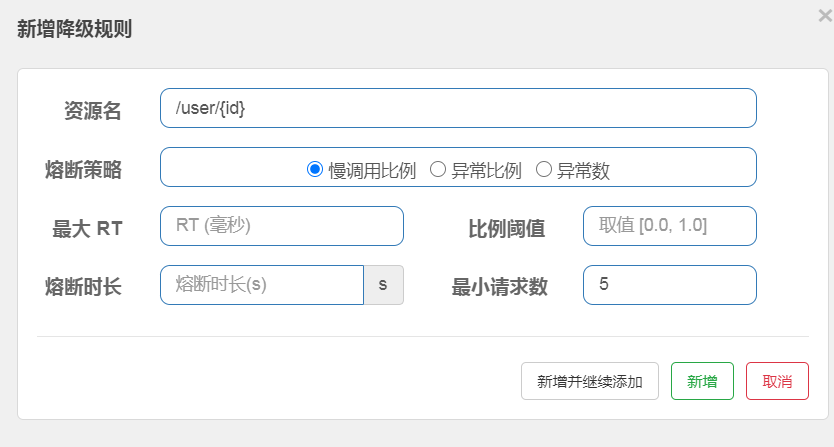Focus the 熔断时长 seconds input
This screenshot has width=834, height=447.
click(x=261, y=284)
